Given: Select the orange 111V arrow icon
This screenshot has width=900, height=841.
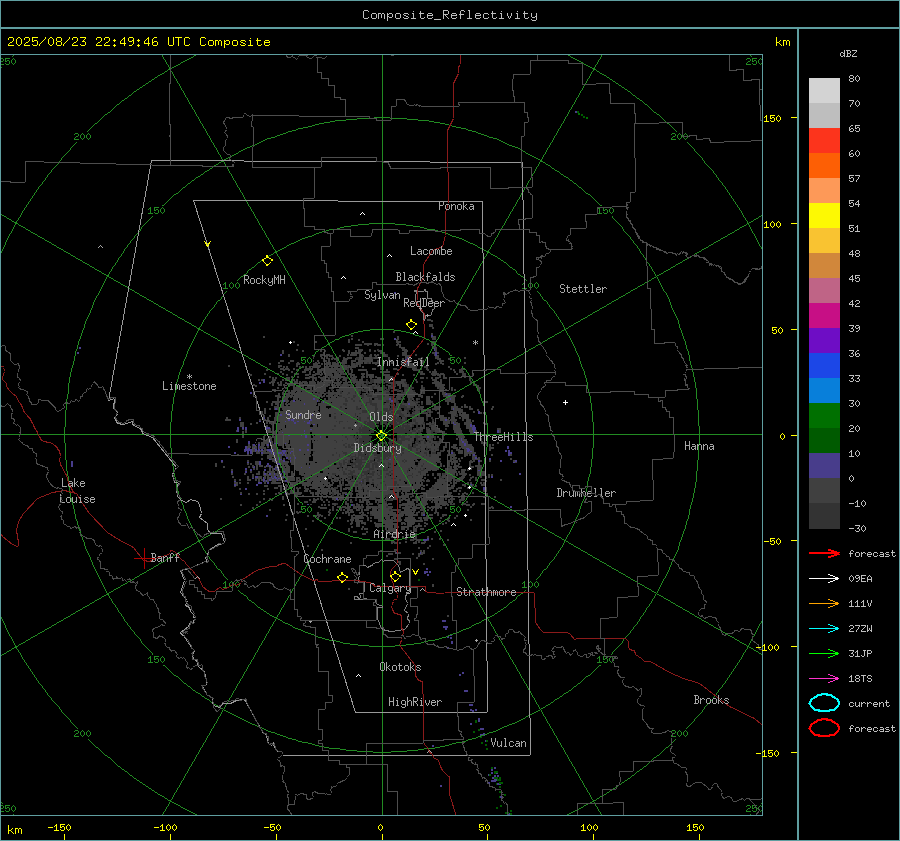Looking at the screenshot, I should (x=824, y=603).
